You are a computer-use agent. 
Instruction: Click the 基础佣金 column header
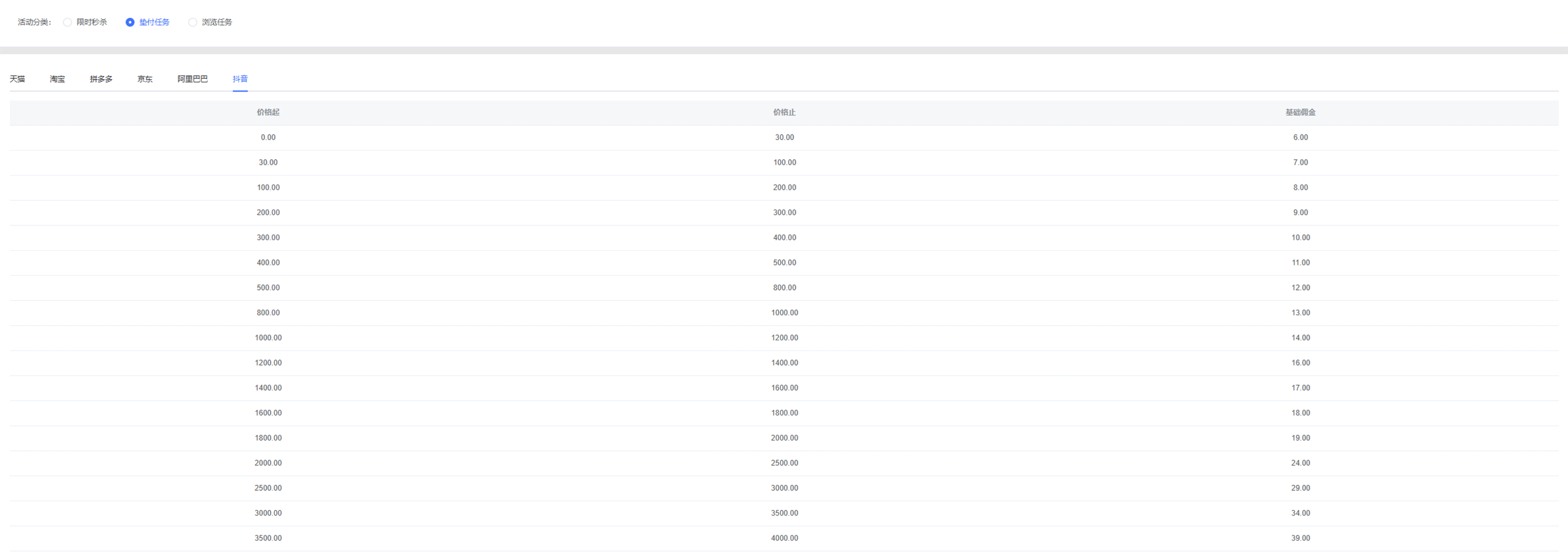(1300, 112)
